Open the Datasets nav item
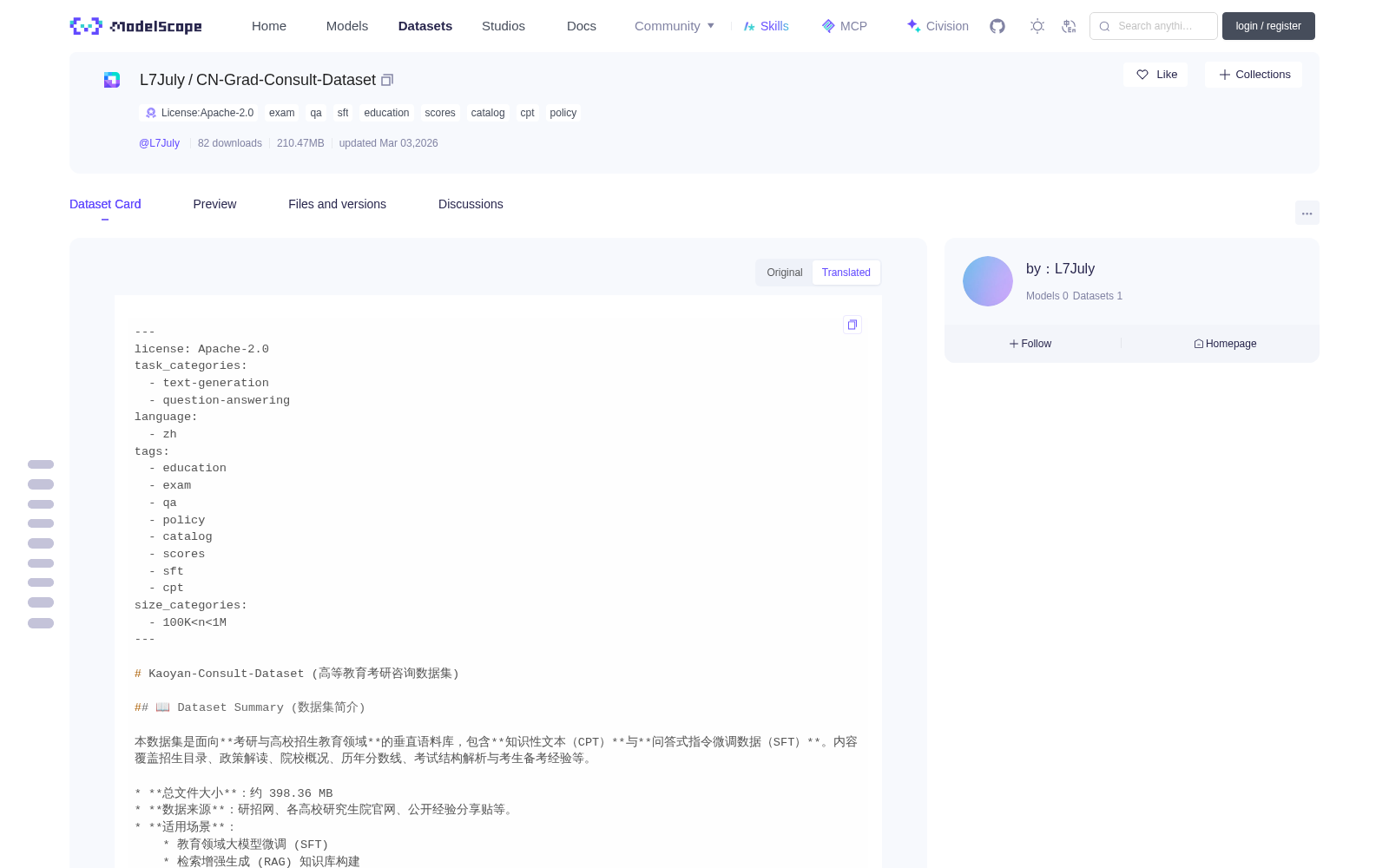The width and height of the screenshot is (1389, 868). pyautogui.click(x=425, y=26)
